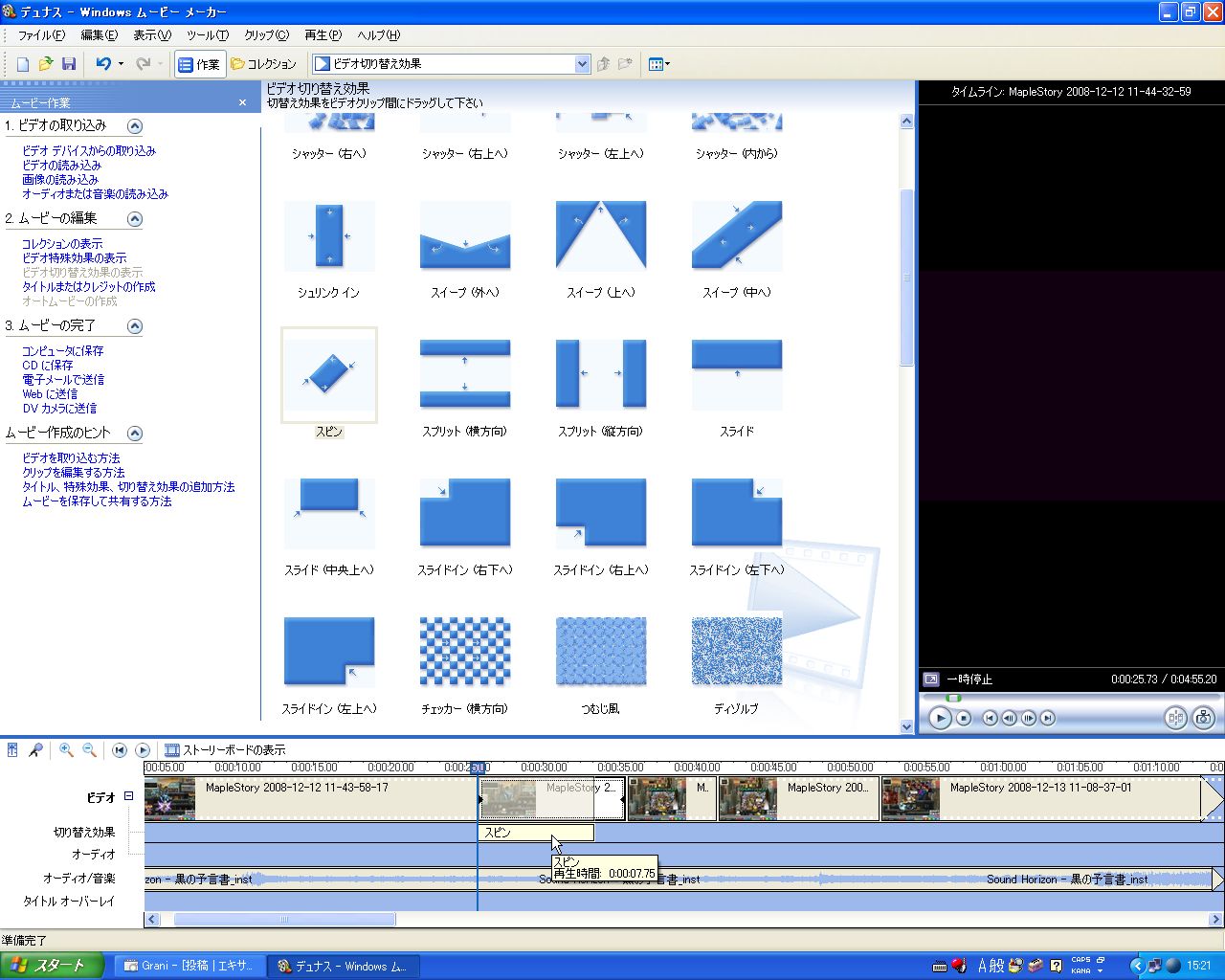Click the Zoom Timeline In magnifier
Viewport: 1225px width, 980px height.
(x=66, y=750)
